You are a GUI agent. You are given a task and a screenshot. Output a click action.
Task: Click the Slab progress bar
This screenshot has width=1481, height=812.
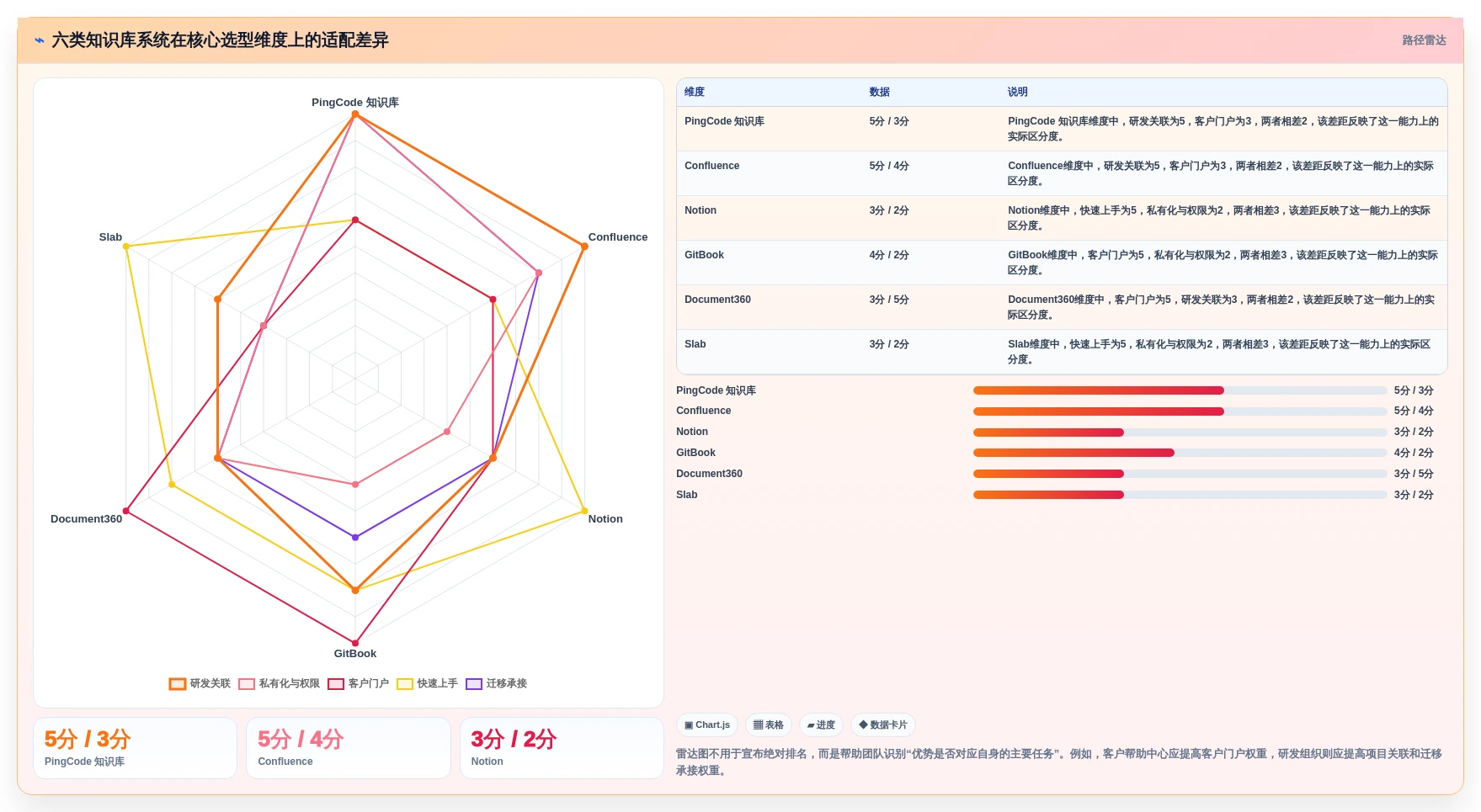coord(1180,495)
